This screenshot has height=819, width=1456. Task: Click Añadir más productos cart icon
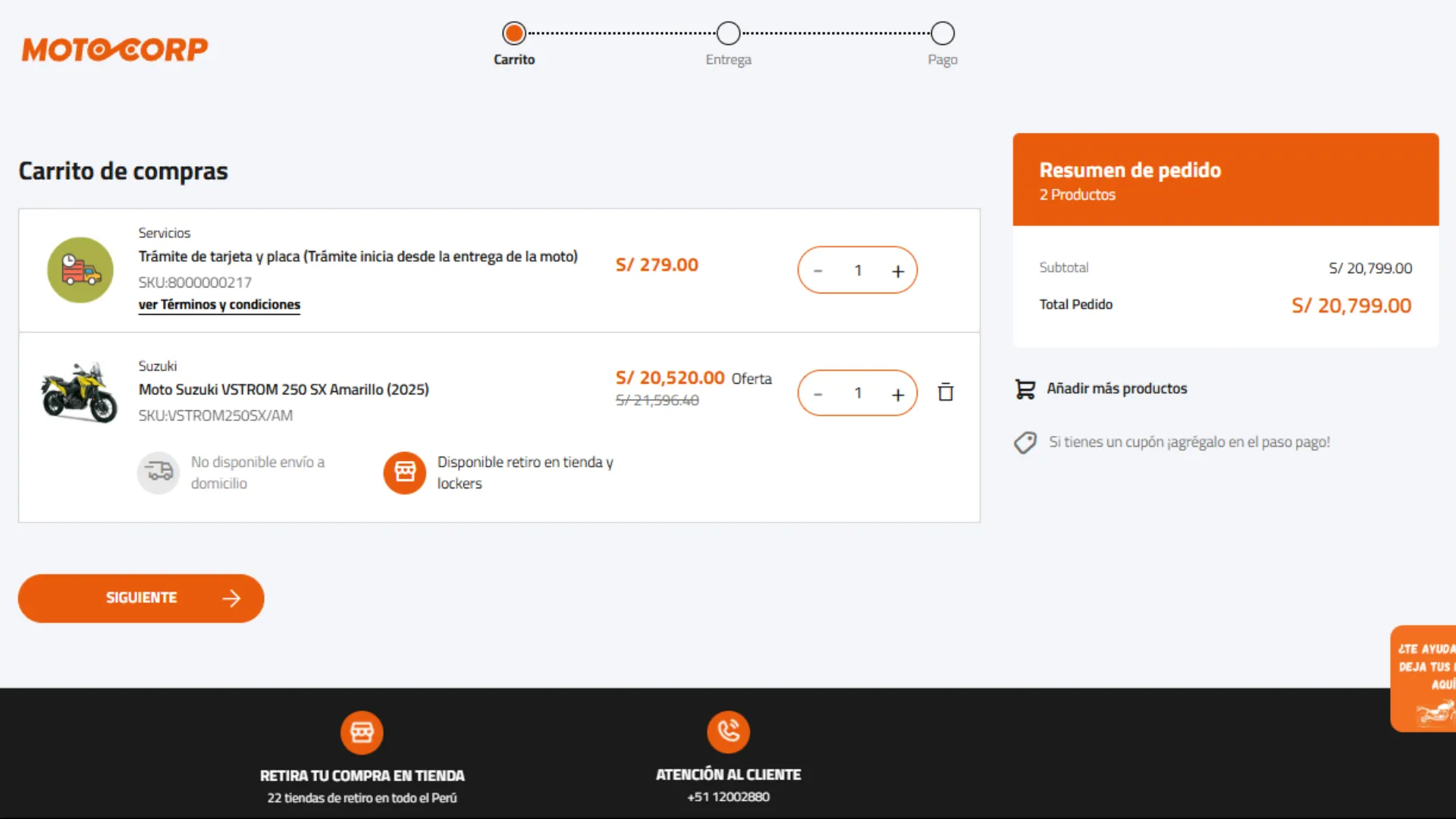tap(1025, 389)
